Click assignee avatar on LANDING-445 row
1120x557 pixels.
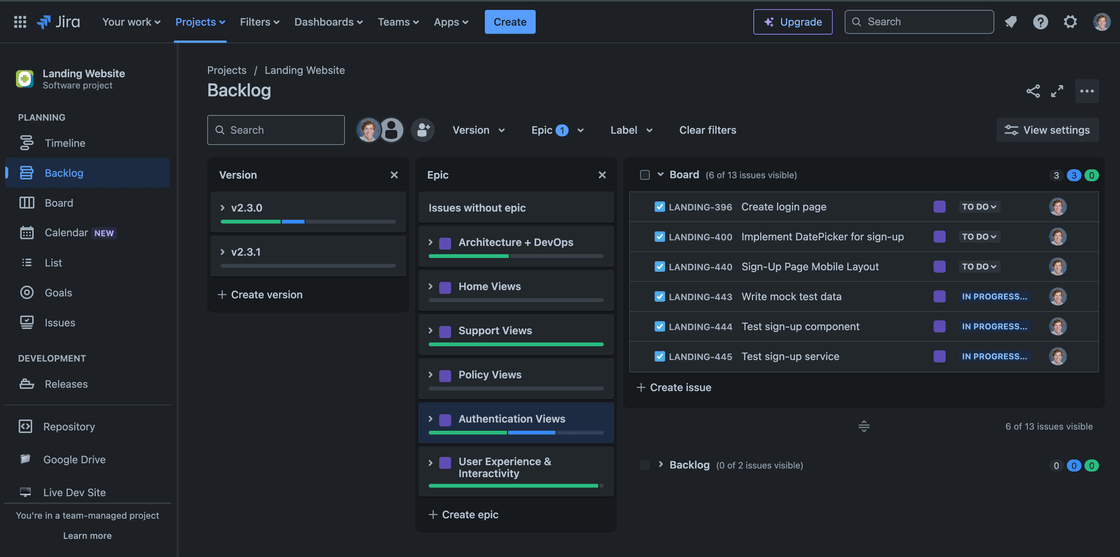tap(1058, 356)
